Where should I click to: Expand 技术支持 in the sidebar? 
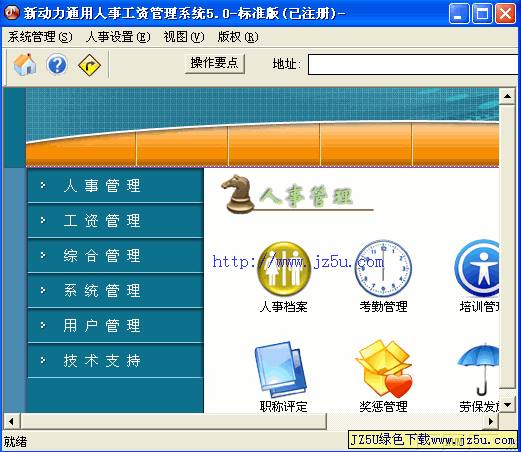115,361
